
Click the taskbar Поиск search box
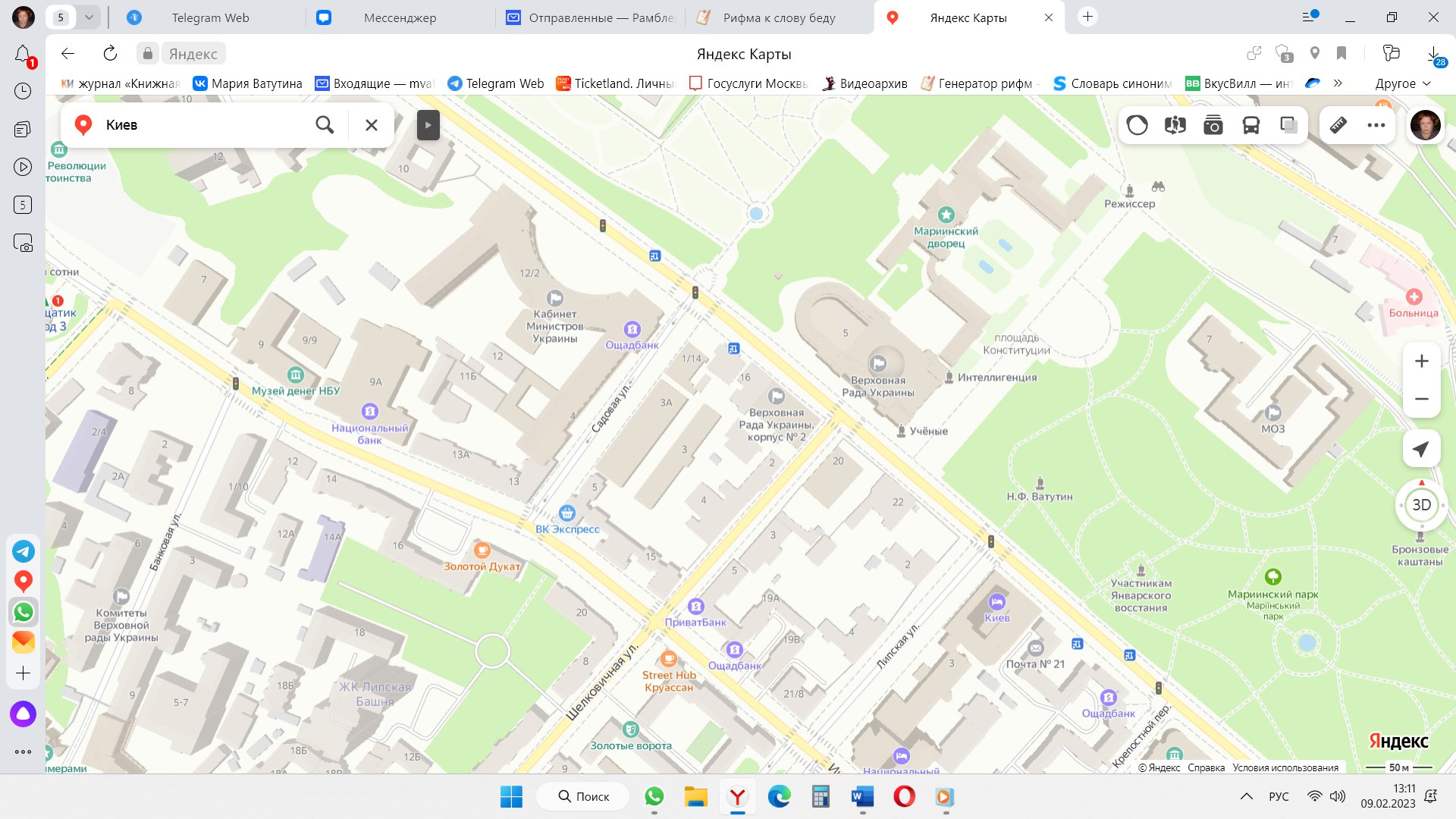point(583,796)
